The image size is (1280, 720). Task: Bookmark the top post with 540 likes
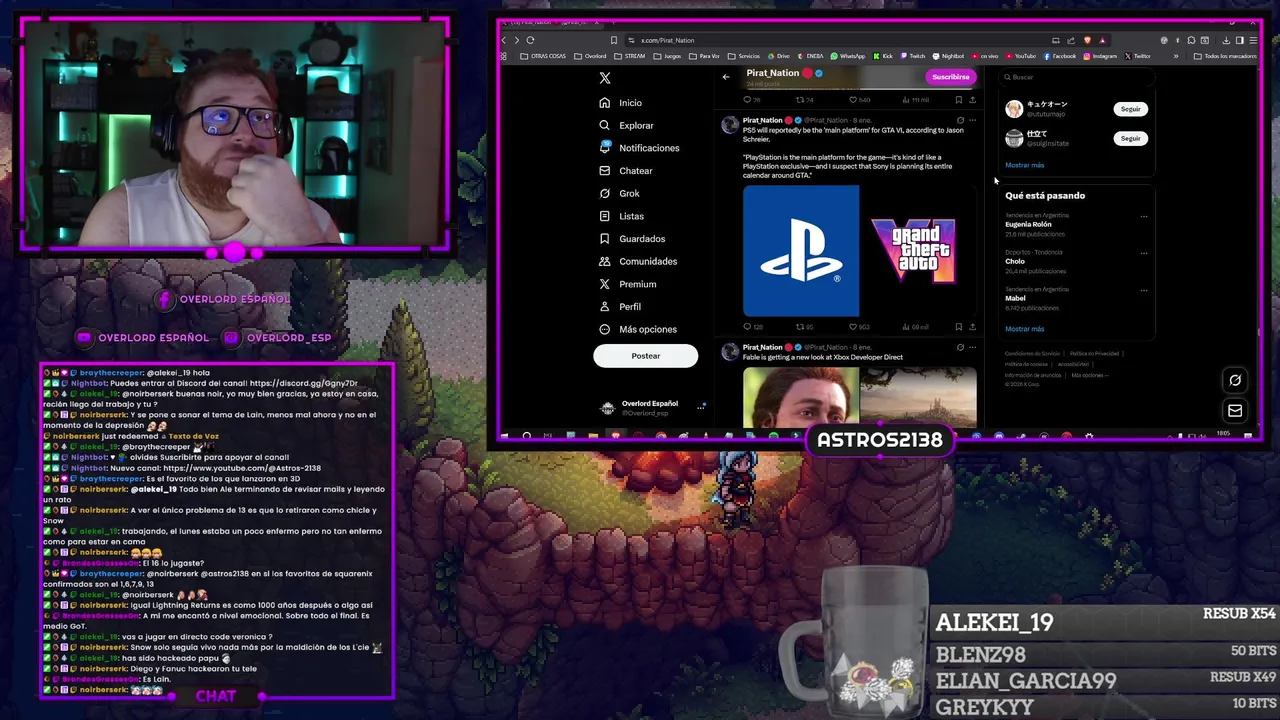pos(958,100)
